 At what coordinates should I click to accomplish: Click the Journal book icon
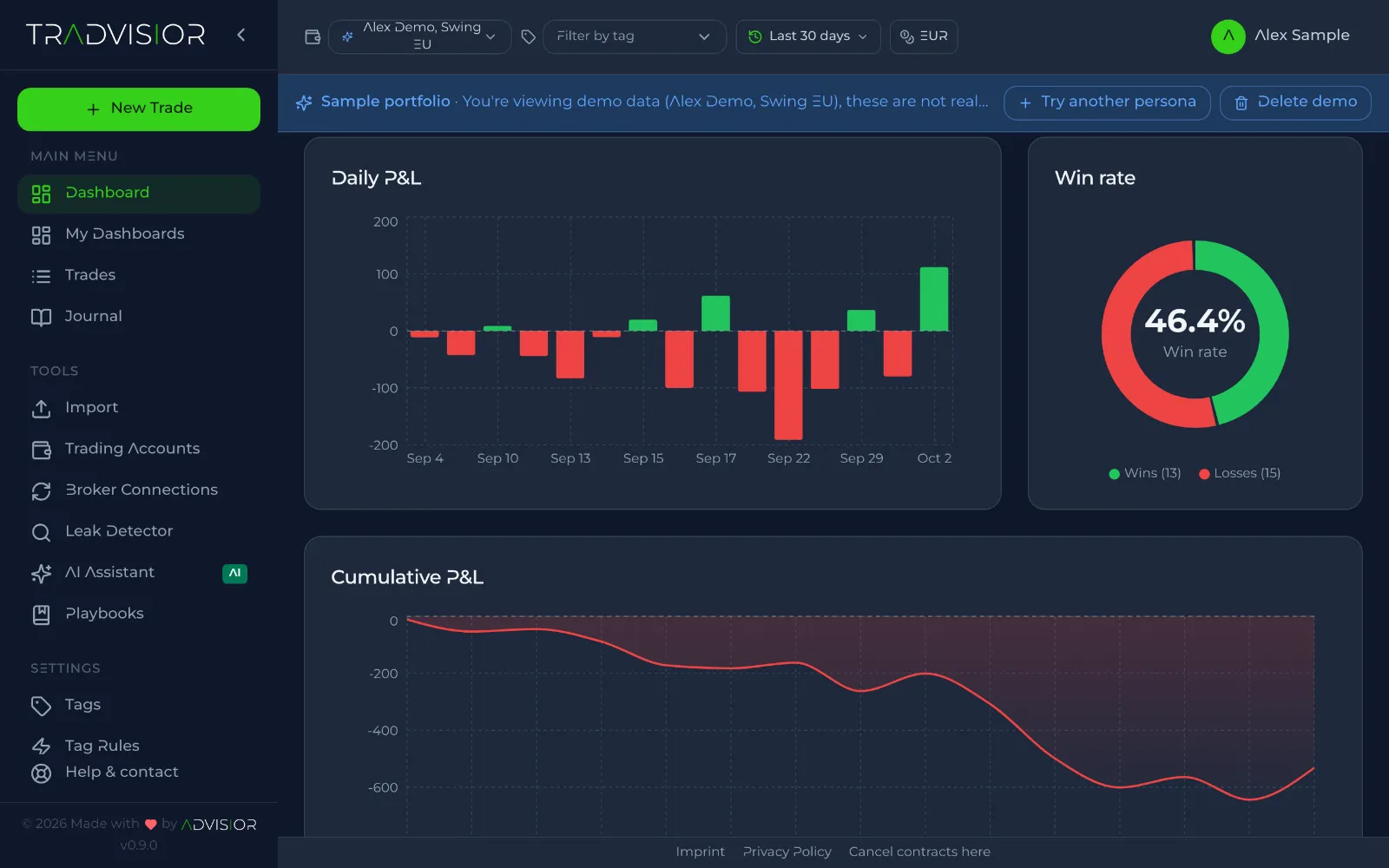pyautogui.click(x=41, y=318)
